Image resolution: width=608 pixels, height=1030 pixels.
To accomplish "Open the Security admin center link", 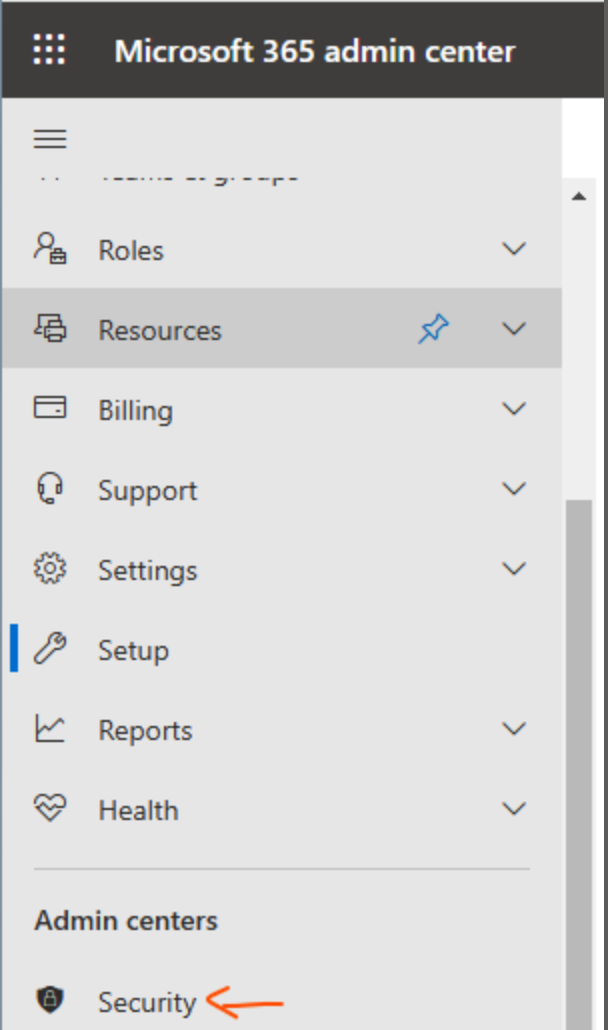I will coord(147,1001).
